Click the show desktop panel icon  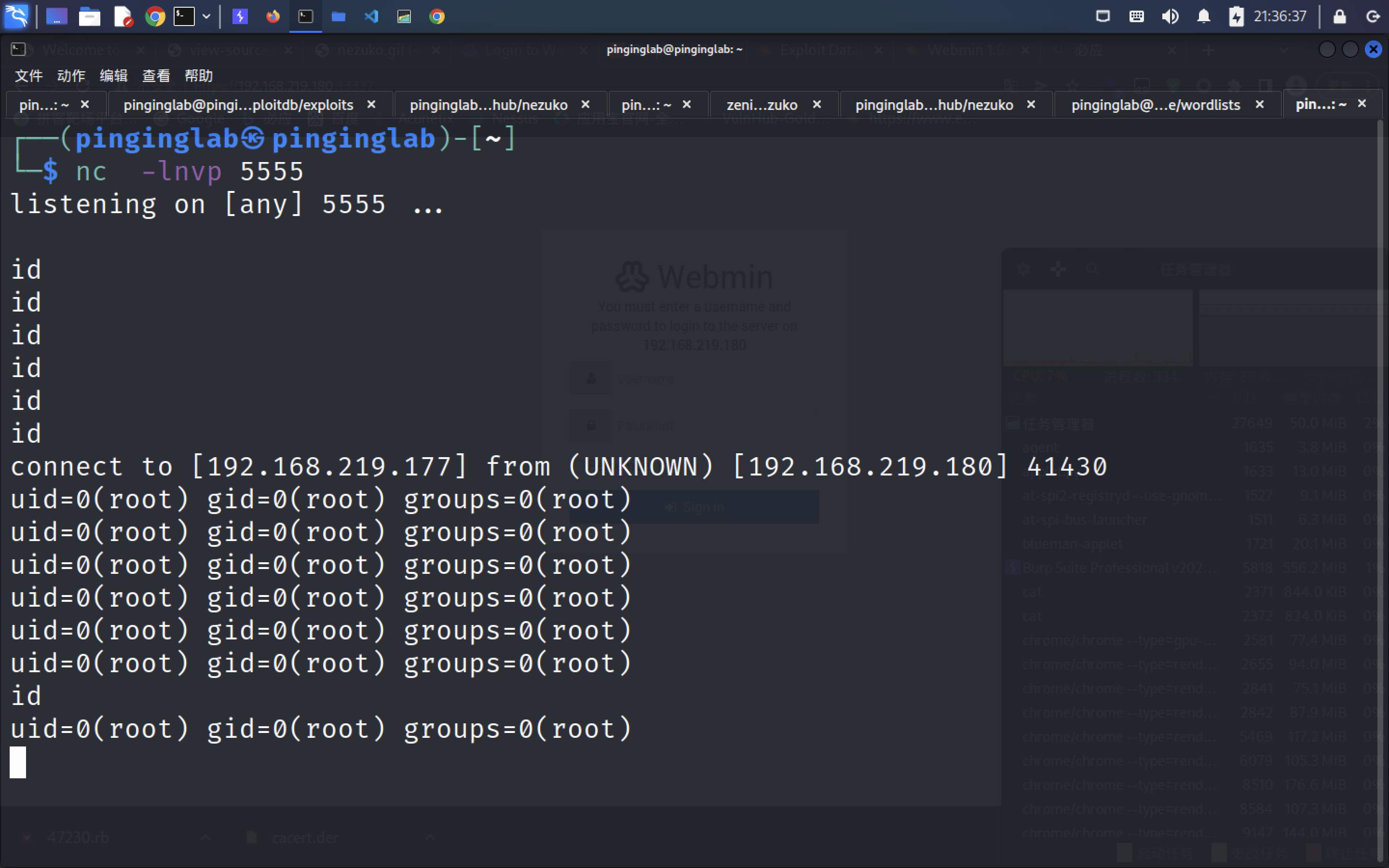pos(56,16)
